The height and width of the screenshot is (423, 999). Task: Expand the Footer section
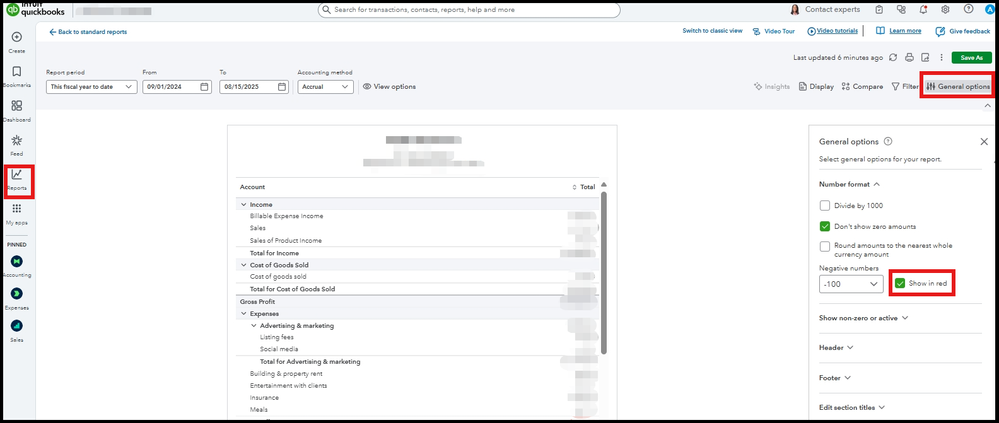pos(835,378)
